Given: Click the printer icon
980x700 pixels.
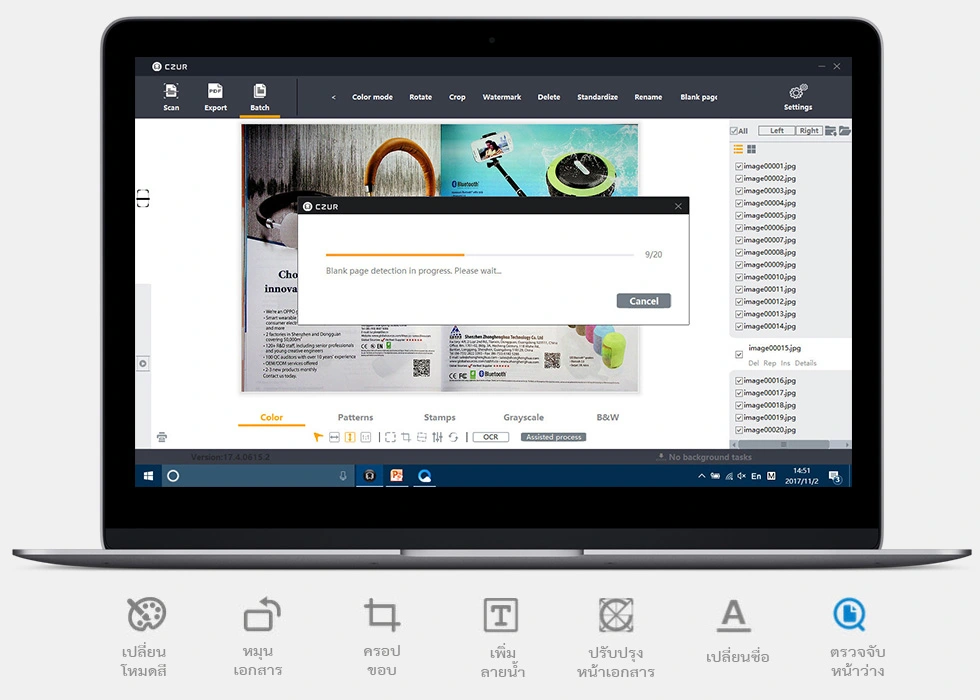Looking at the screenshot, I should click(162, 437).
